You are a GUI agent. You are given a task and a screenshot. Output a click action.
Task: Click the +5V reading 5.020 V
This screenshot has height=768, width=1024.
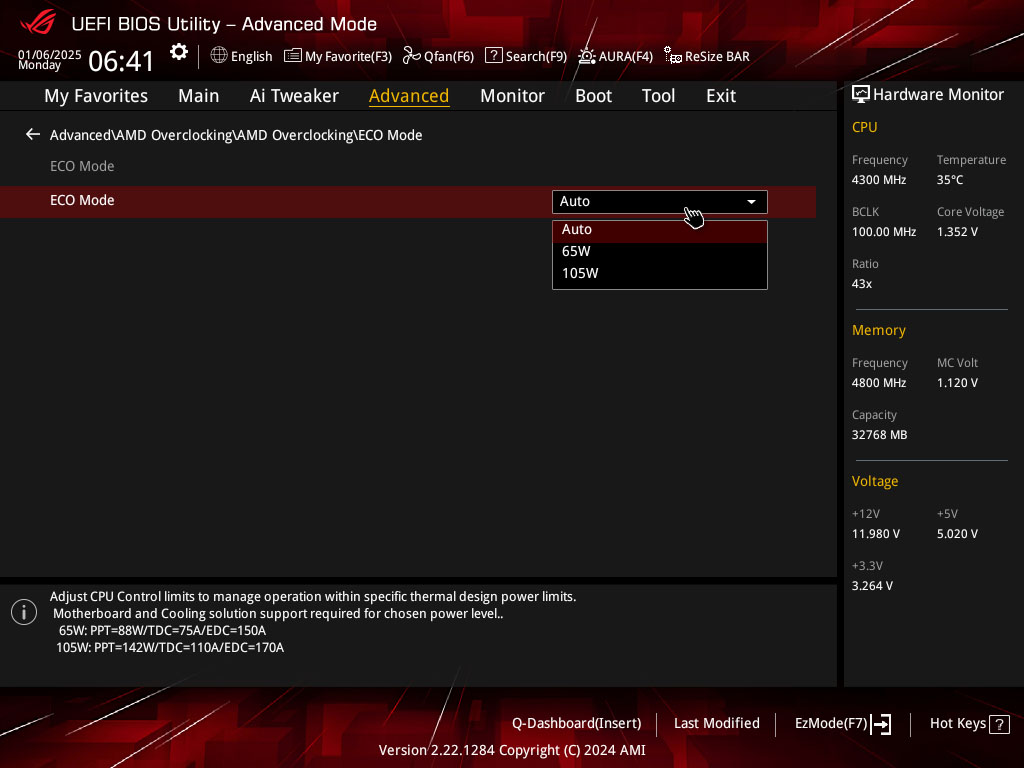957,534
